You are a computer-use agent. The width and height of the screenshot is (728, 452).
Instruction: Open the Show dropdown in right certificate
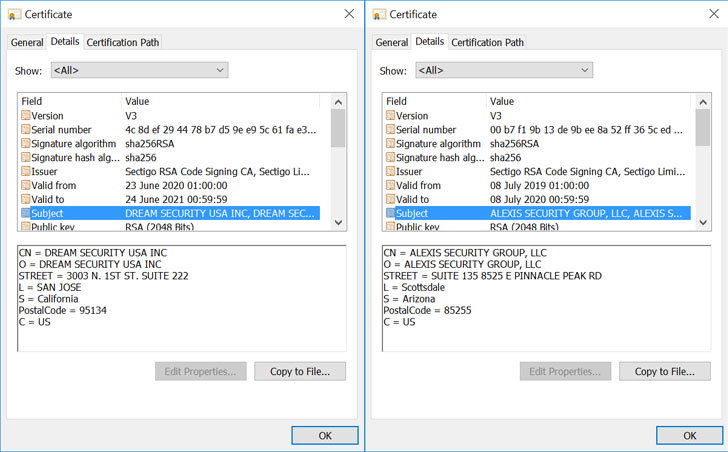coord(503,71)
